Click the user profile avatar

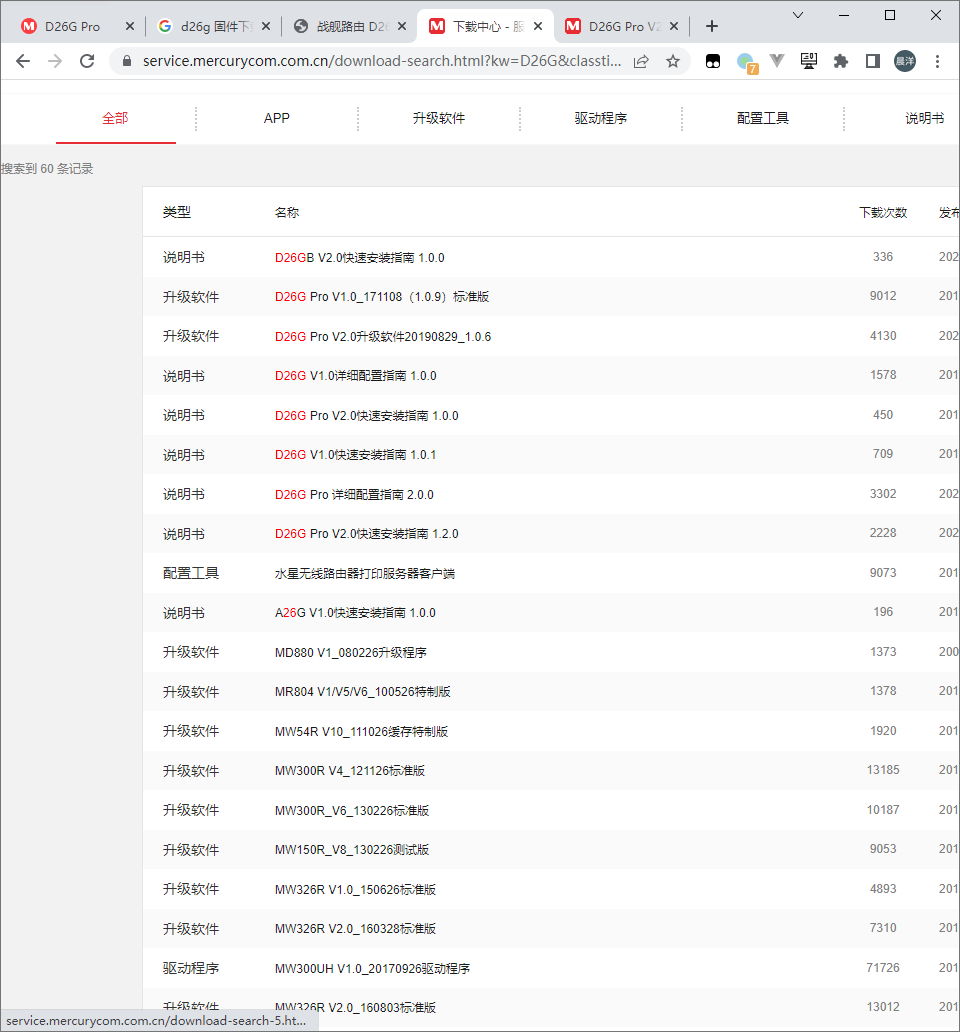pyautogui.click(x=904, y=61)
